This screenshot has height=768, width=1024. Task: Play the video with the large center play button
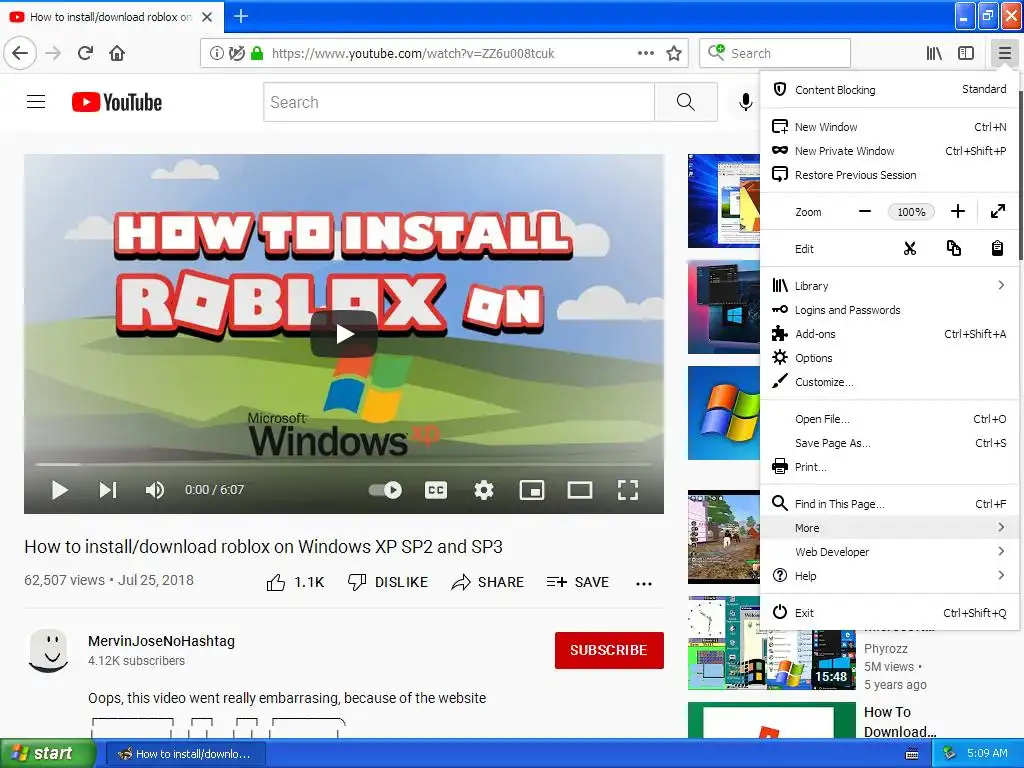point(344,334)
